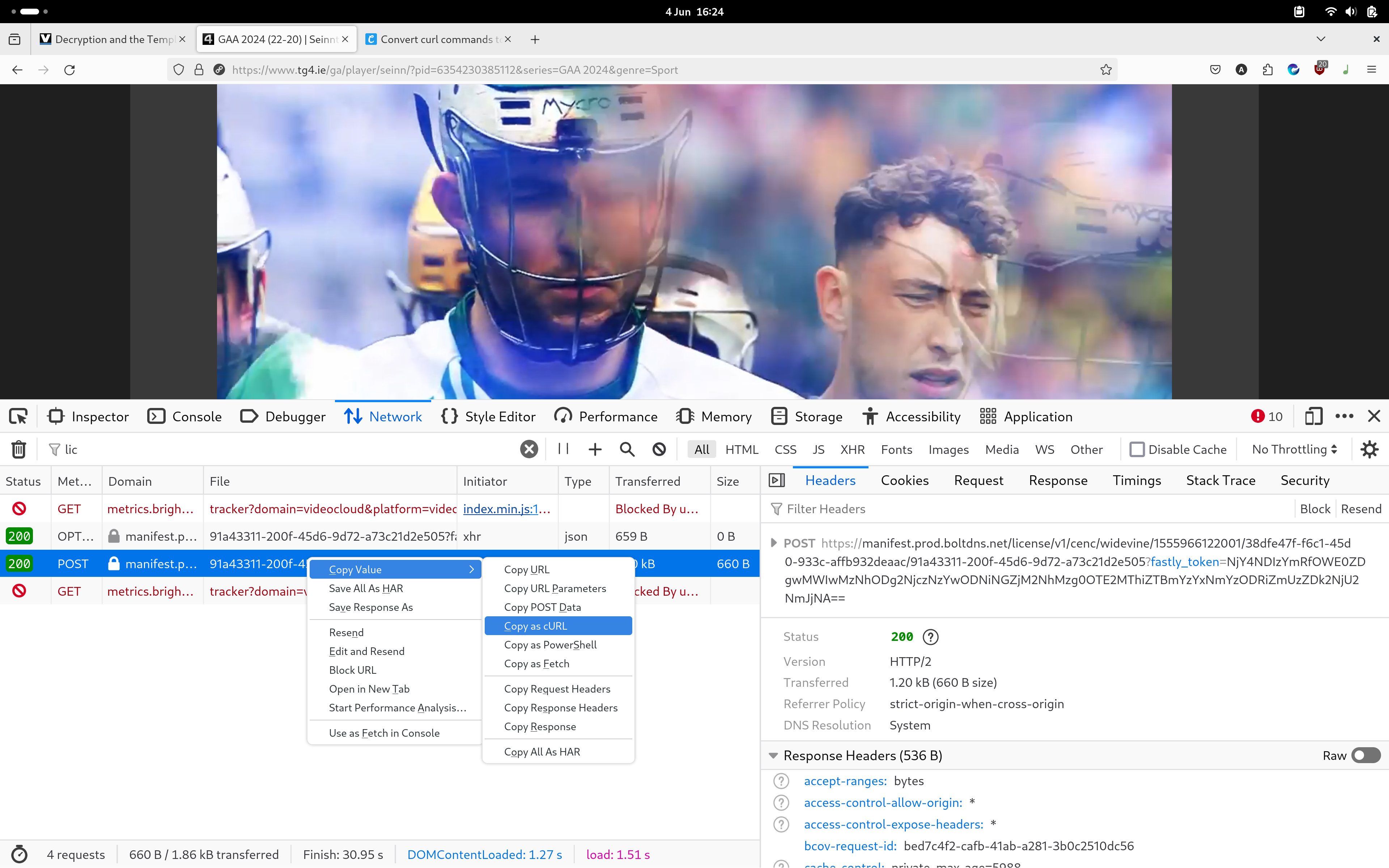Image resolution: width=1389 pixels, height=868 pixels.
Task: Open request blocking panel icon
Action: 659,450
